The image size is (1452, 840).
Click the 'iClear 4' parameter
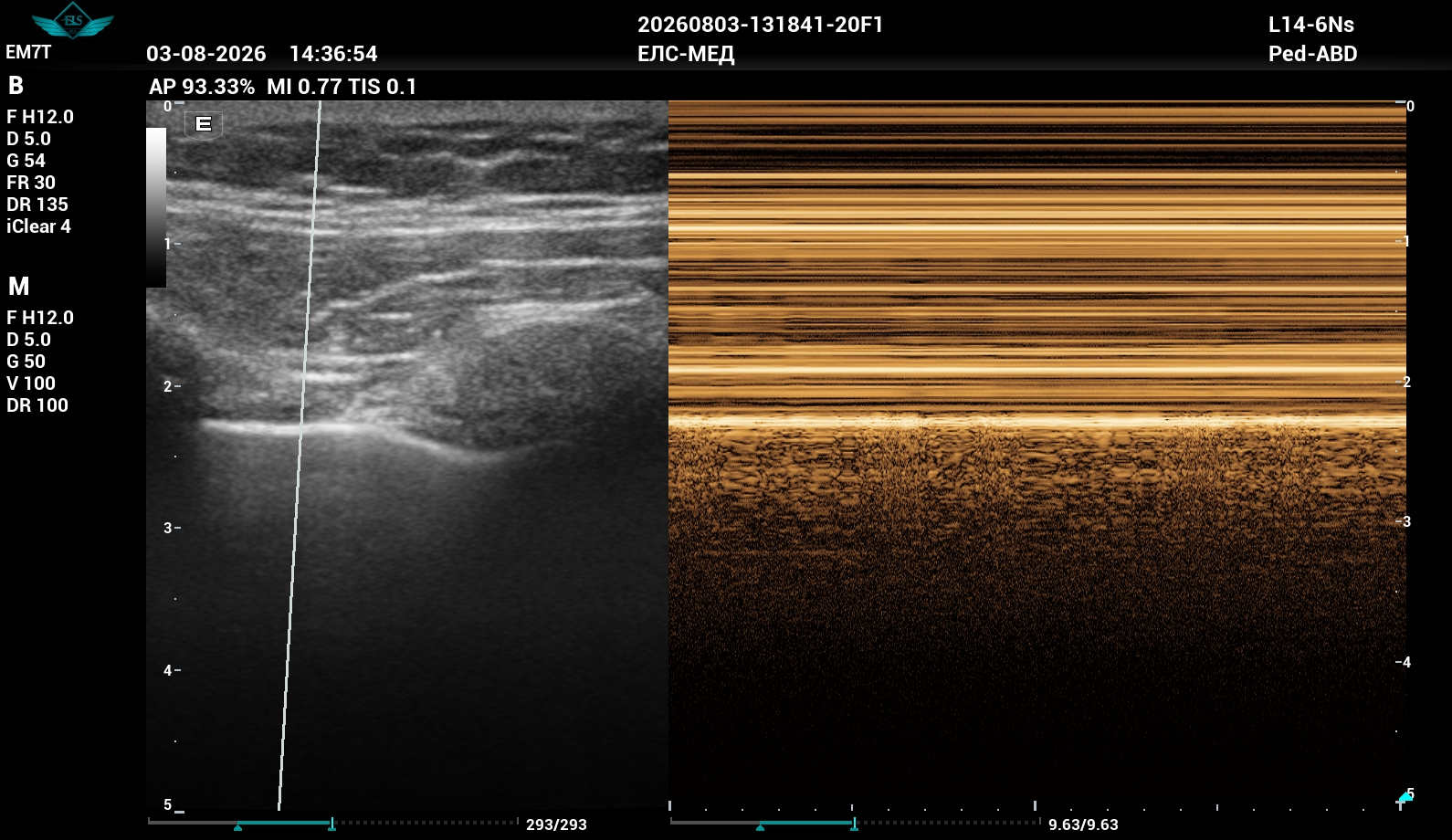pos(38,226)
